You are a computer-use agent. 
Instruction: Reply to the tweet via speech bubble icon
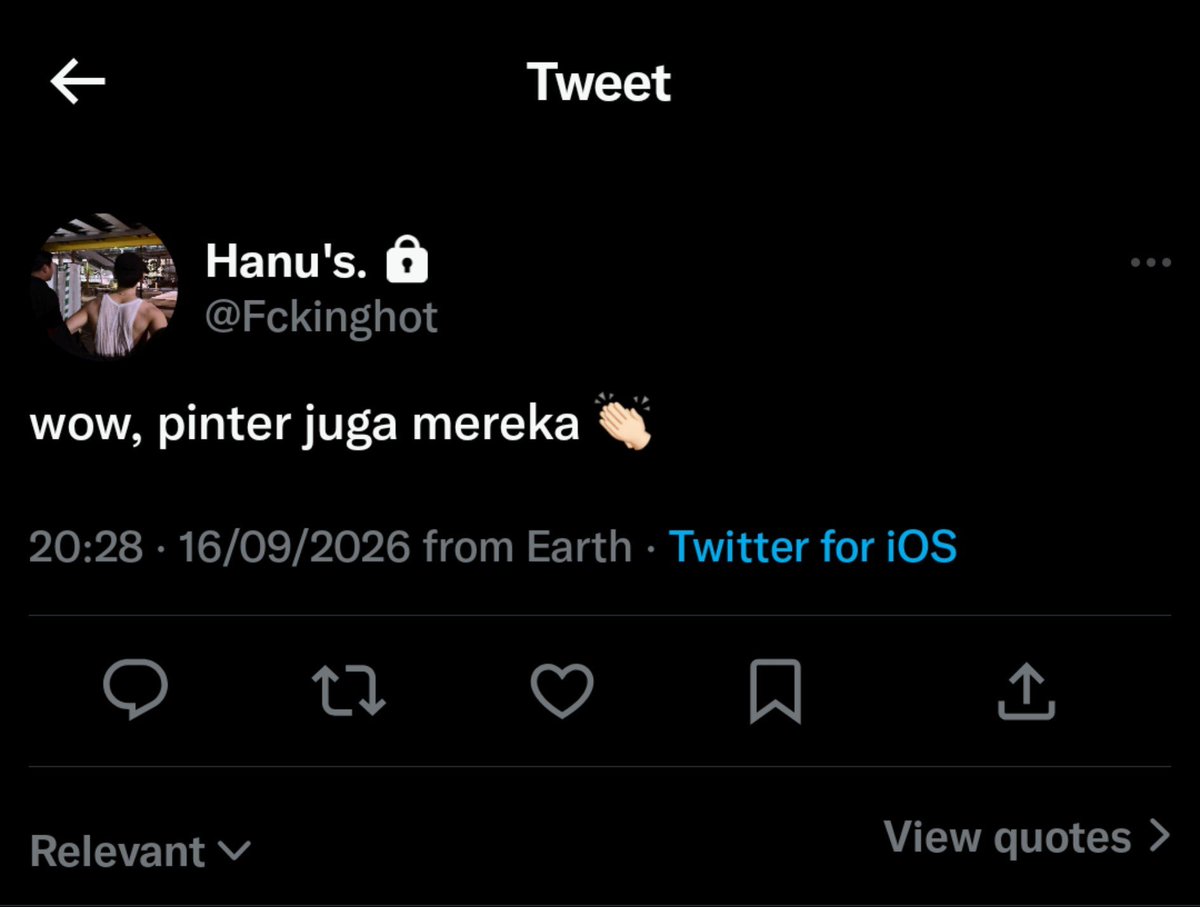click(135, 691)
